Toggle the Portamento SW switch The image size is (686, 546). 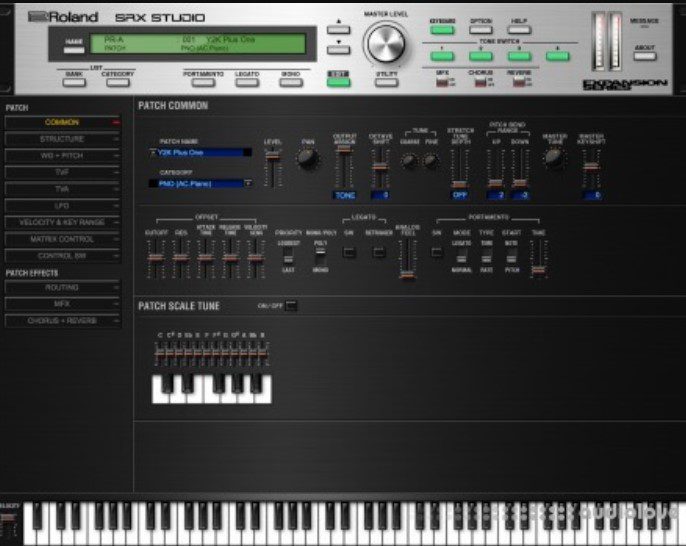[437, 252]
